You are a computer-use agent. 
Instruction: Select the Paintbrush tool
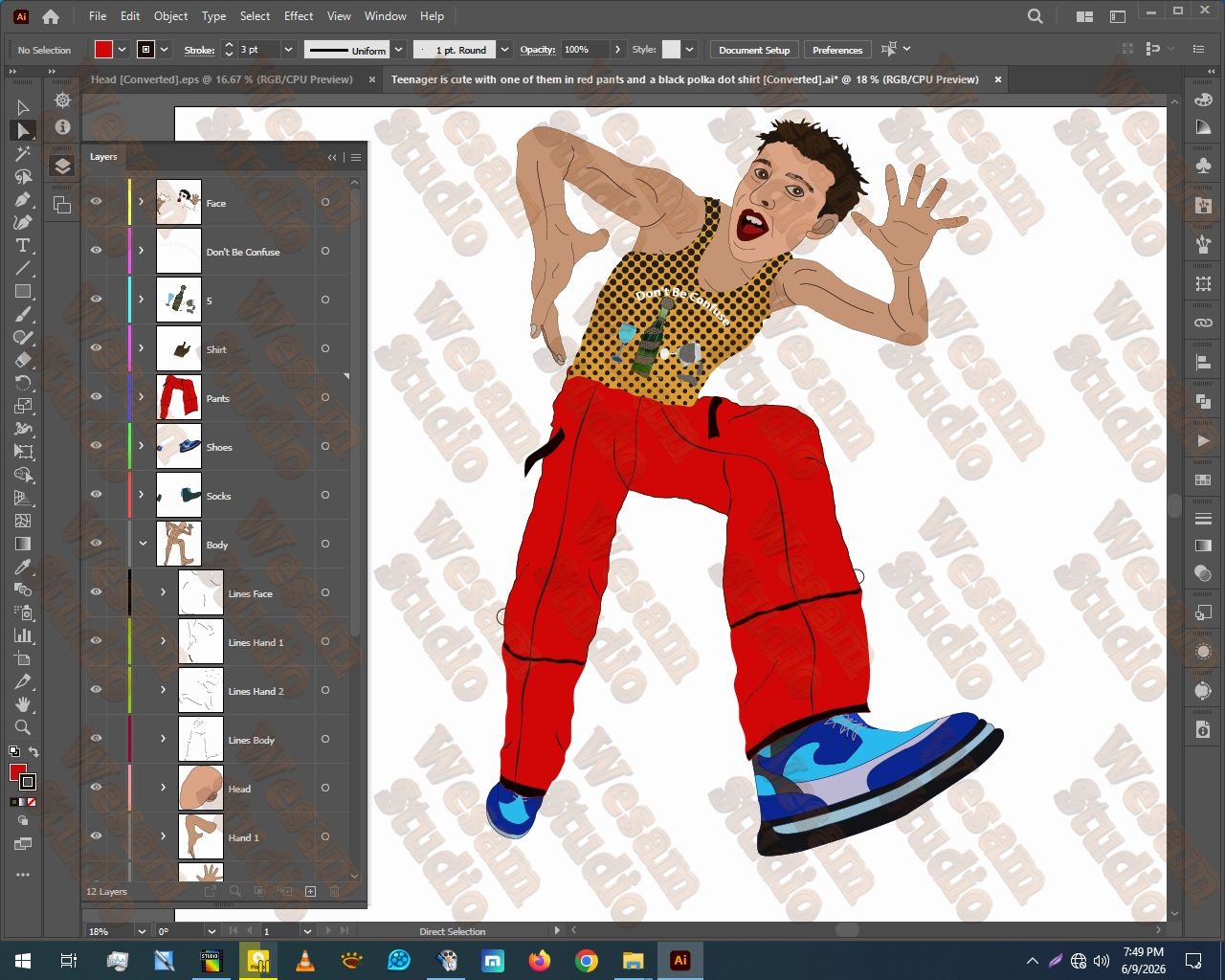click(23, 314)
